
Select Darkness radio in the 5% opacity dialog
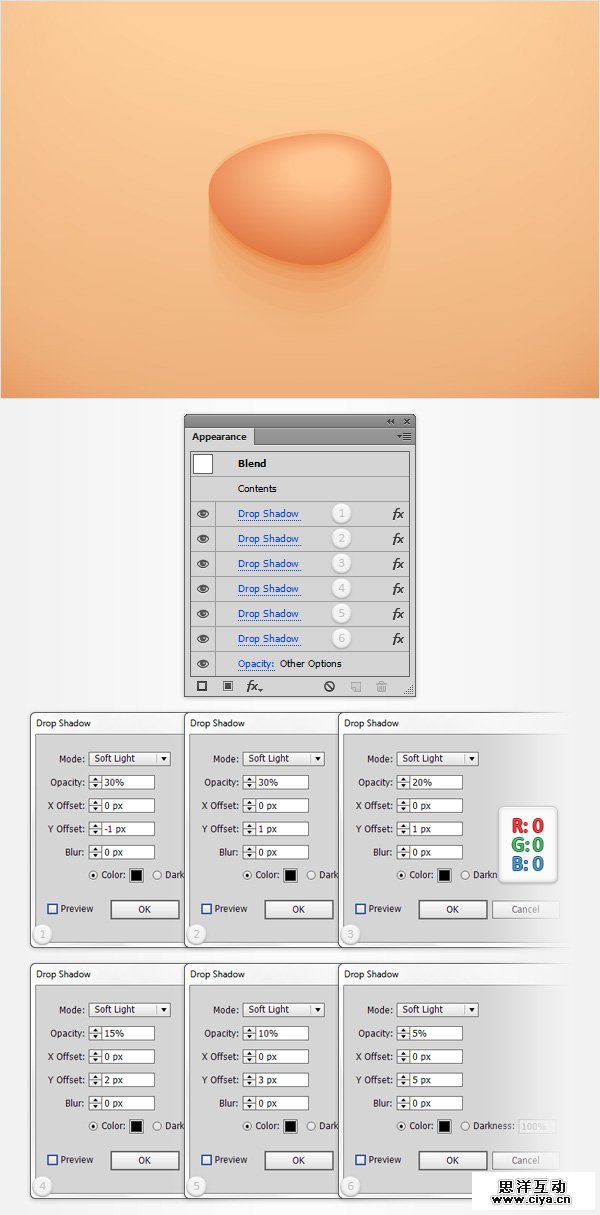(465, 1126)
